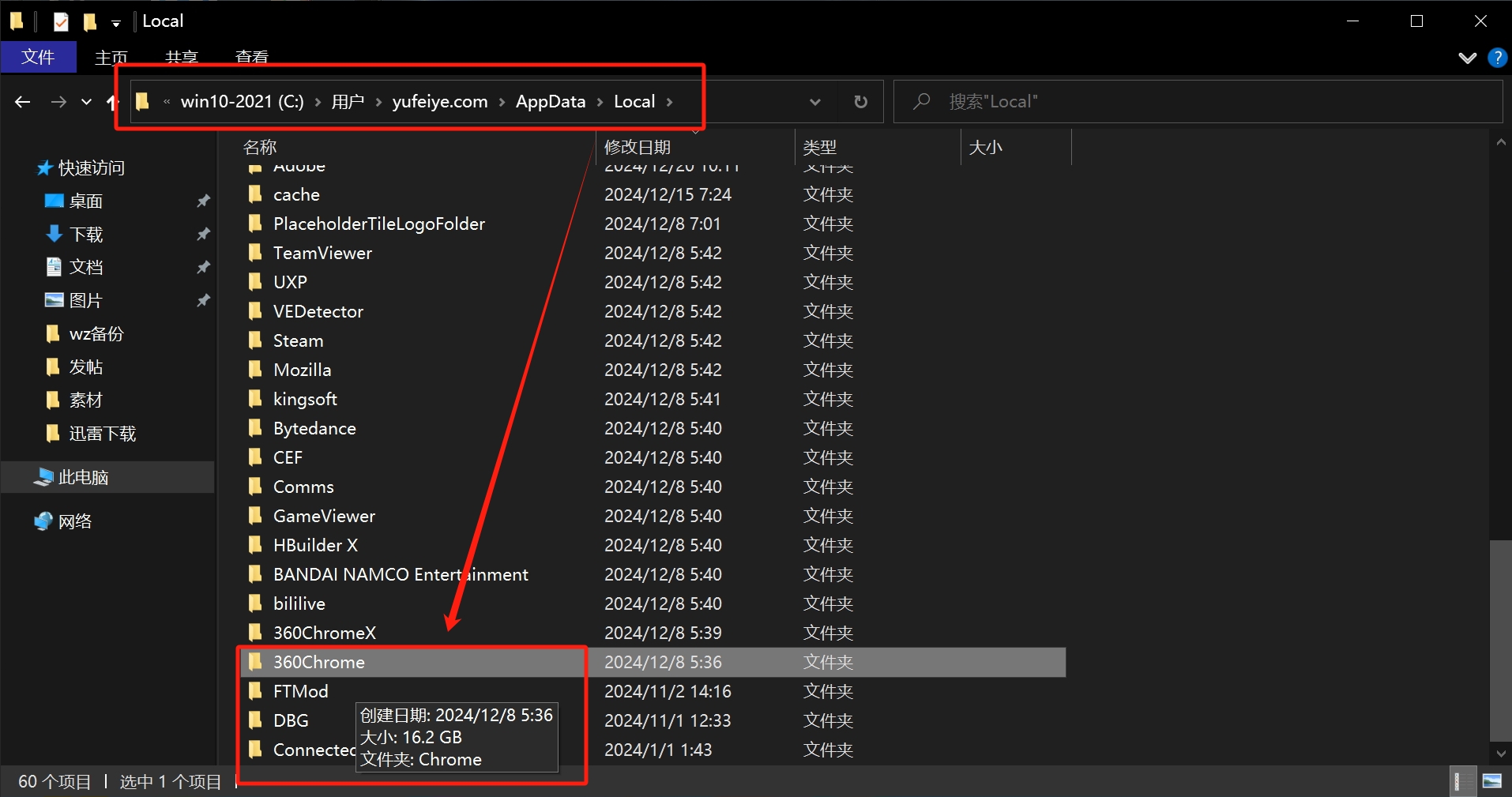The height and width of the screenshot is (797, 1512).
Task: Select the Mozilla folder icon
Action: [x=254, y=369]
